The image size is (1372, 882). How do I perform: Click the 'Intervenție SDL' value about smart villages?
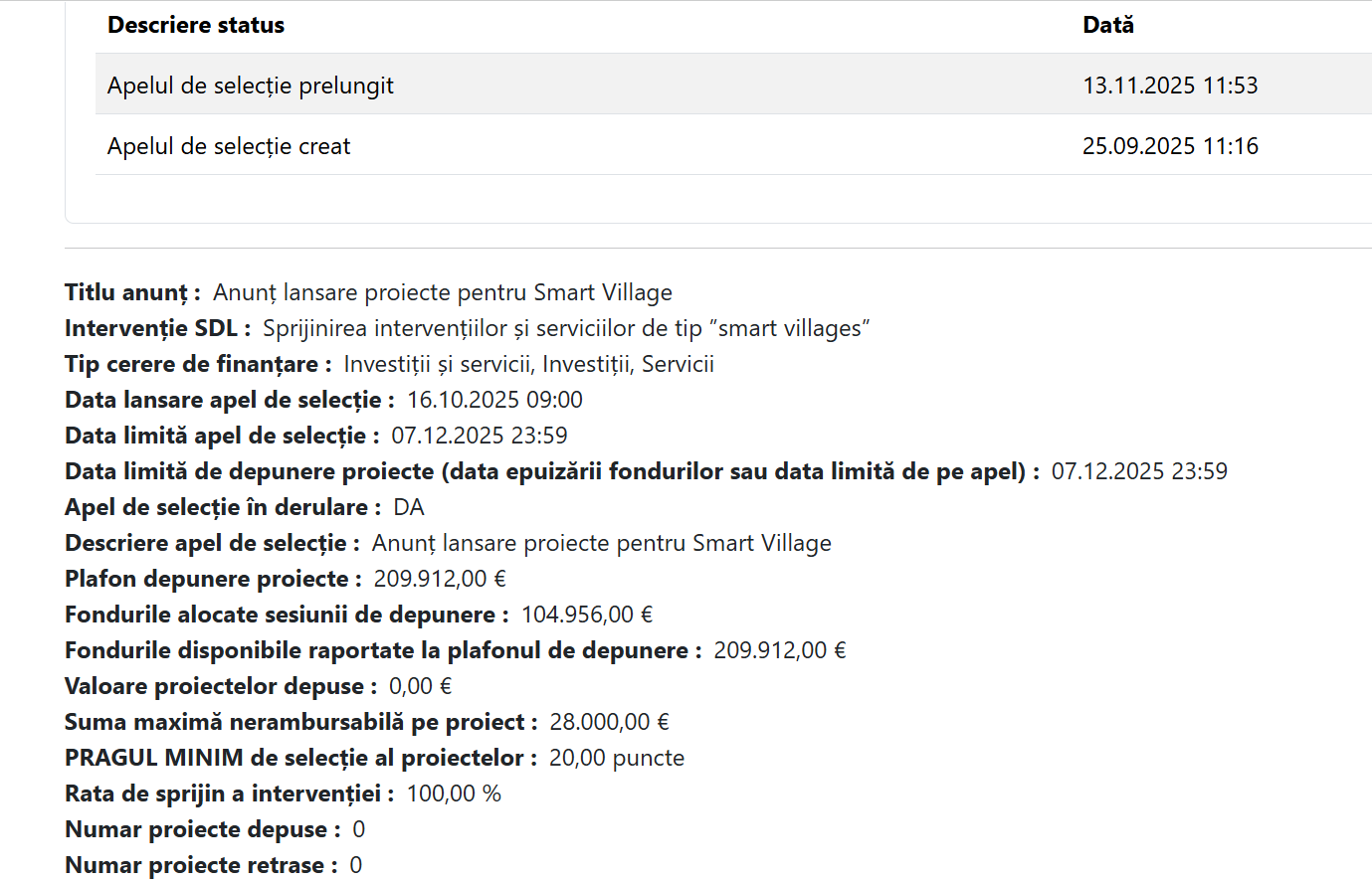[566, 327]
